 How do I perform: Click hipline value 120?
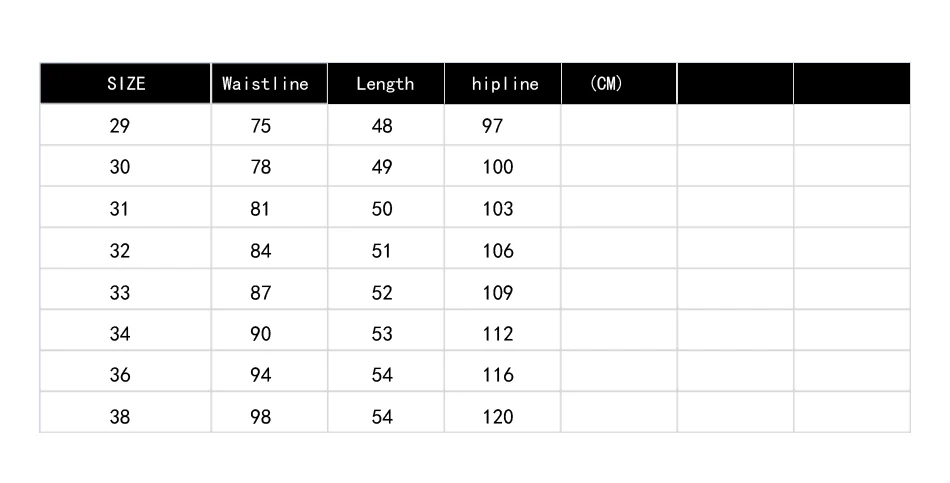click(498, 417)
